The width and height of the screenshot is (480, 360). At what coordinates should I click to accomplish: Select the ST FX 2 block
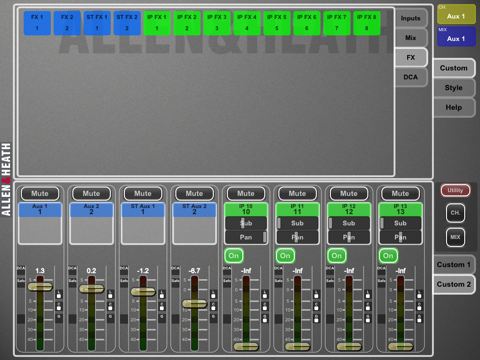127,23
